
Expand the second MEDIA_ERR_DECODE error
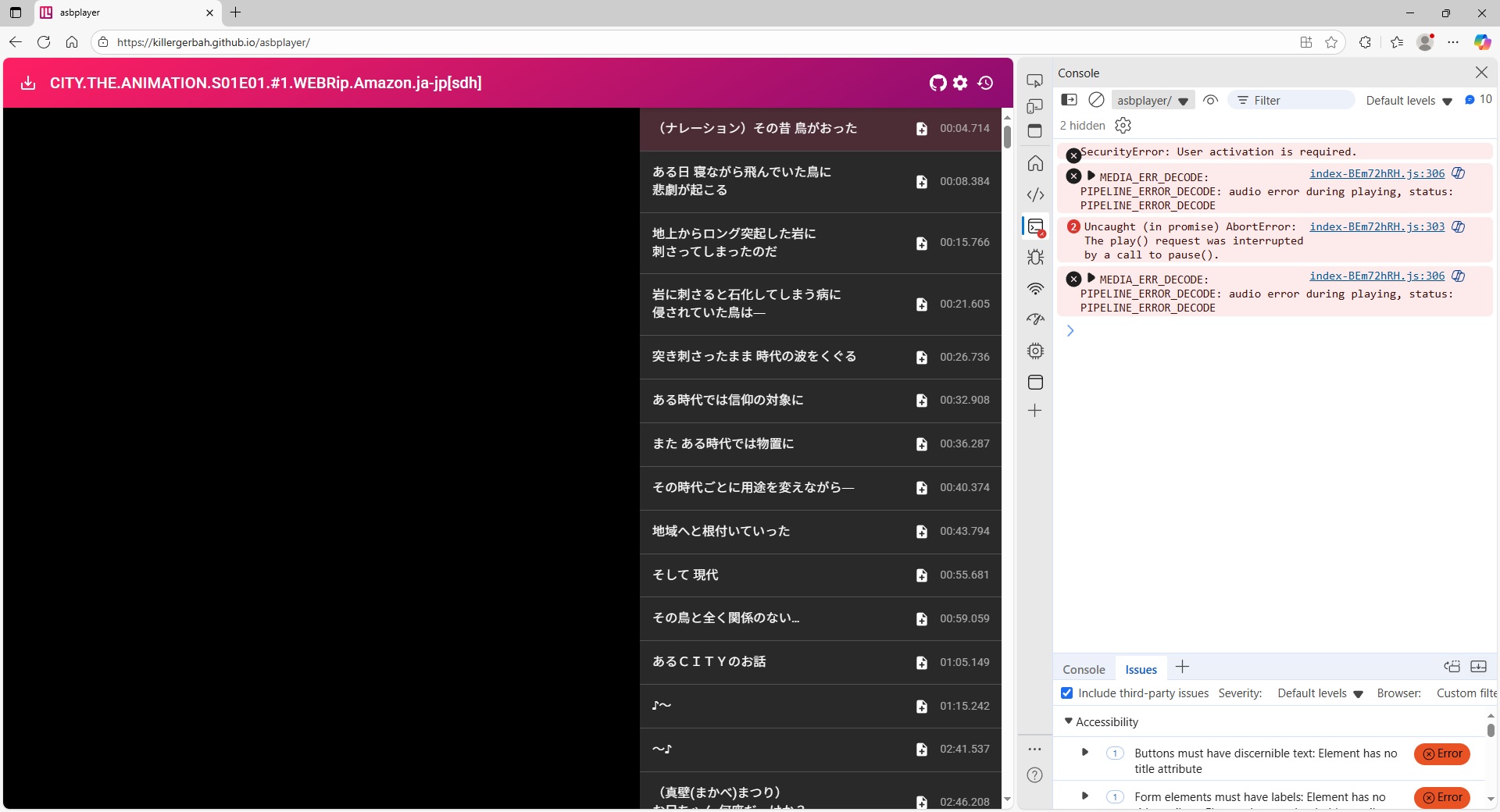point(1091,278)
